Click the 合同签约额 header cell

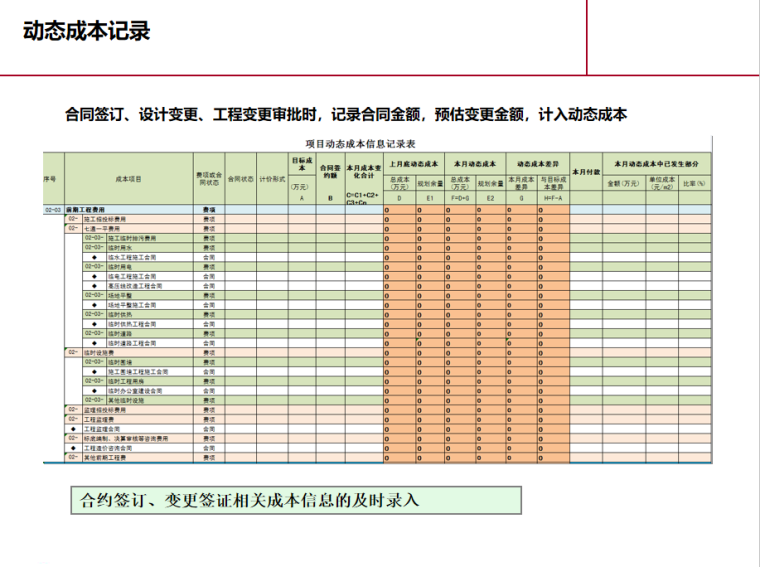[x=331, y=172]
